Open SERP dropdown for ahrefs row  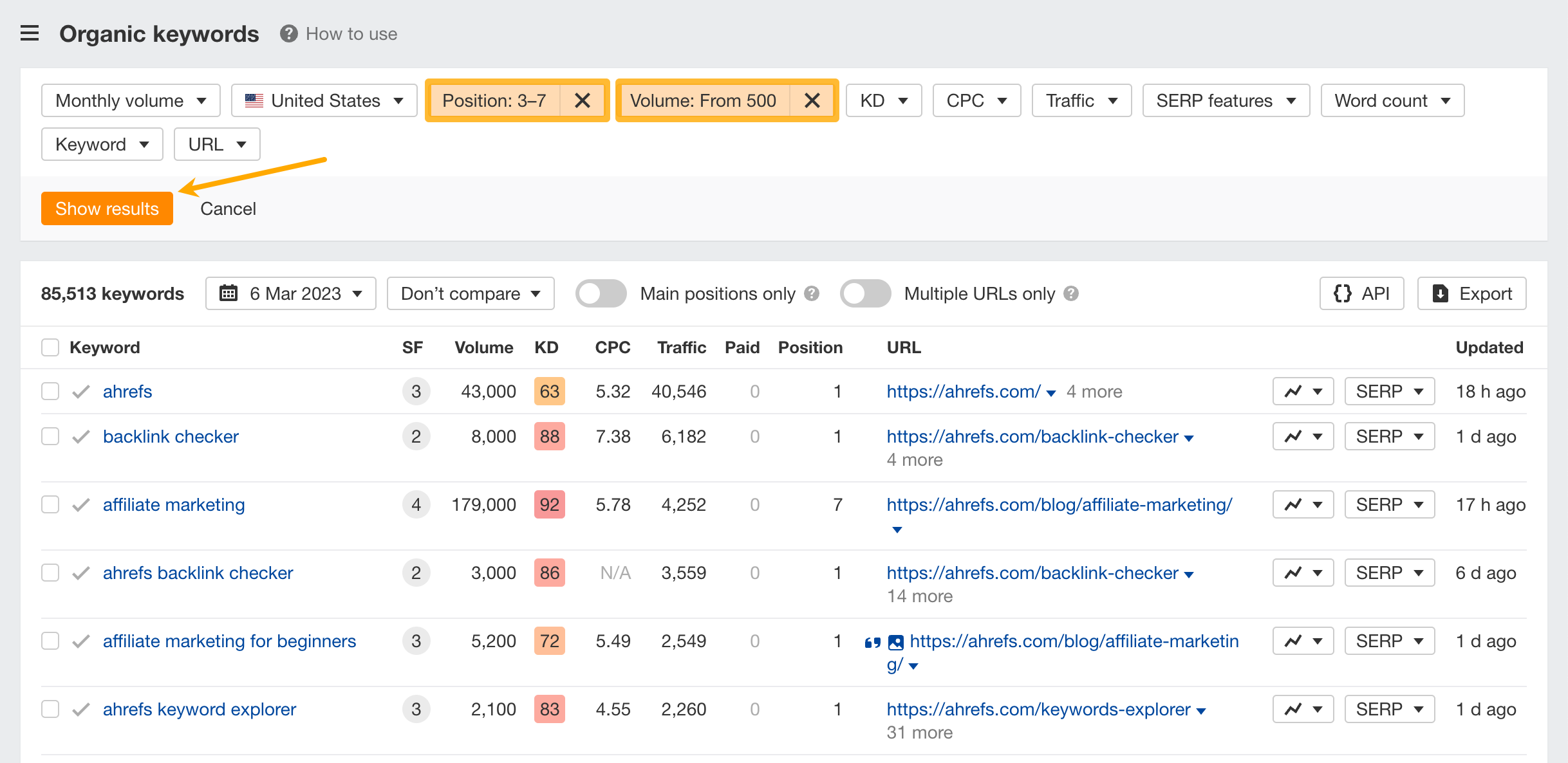pyautogui.click(x=1390, y=391)
